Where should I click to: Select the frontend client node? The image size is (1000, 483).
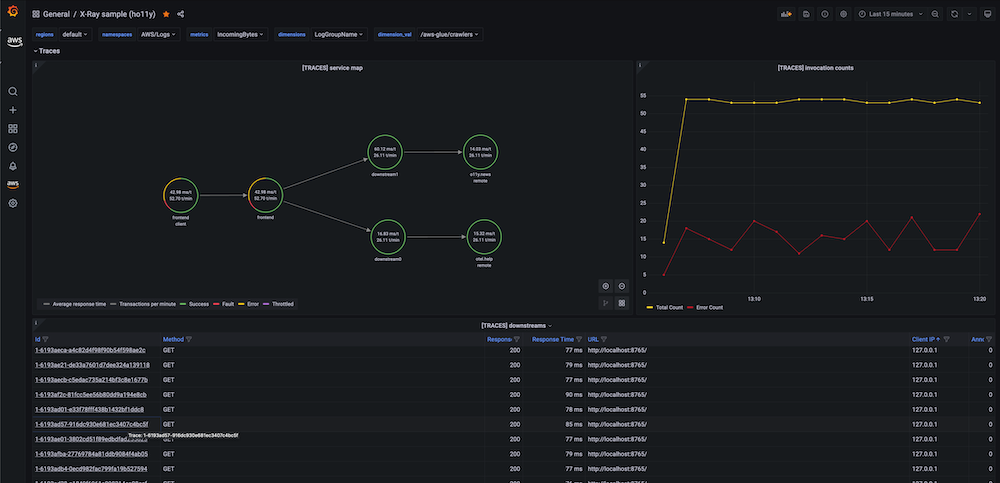coord(181,195)
